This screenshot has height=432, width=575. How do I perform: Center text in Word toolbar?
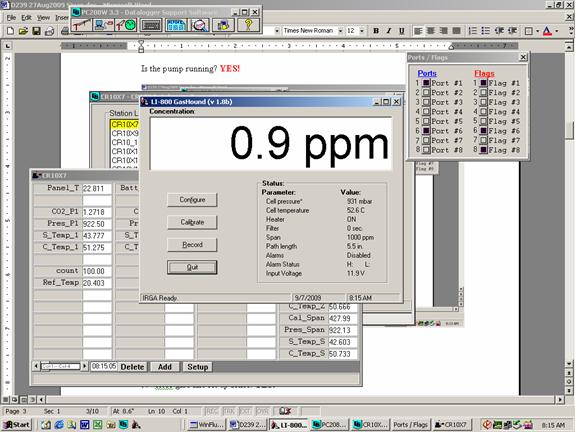point(431,31)
